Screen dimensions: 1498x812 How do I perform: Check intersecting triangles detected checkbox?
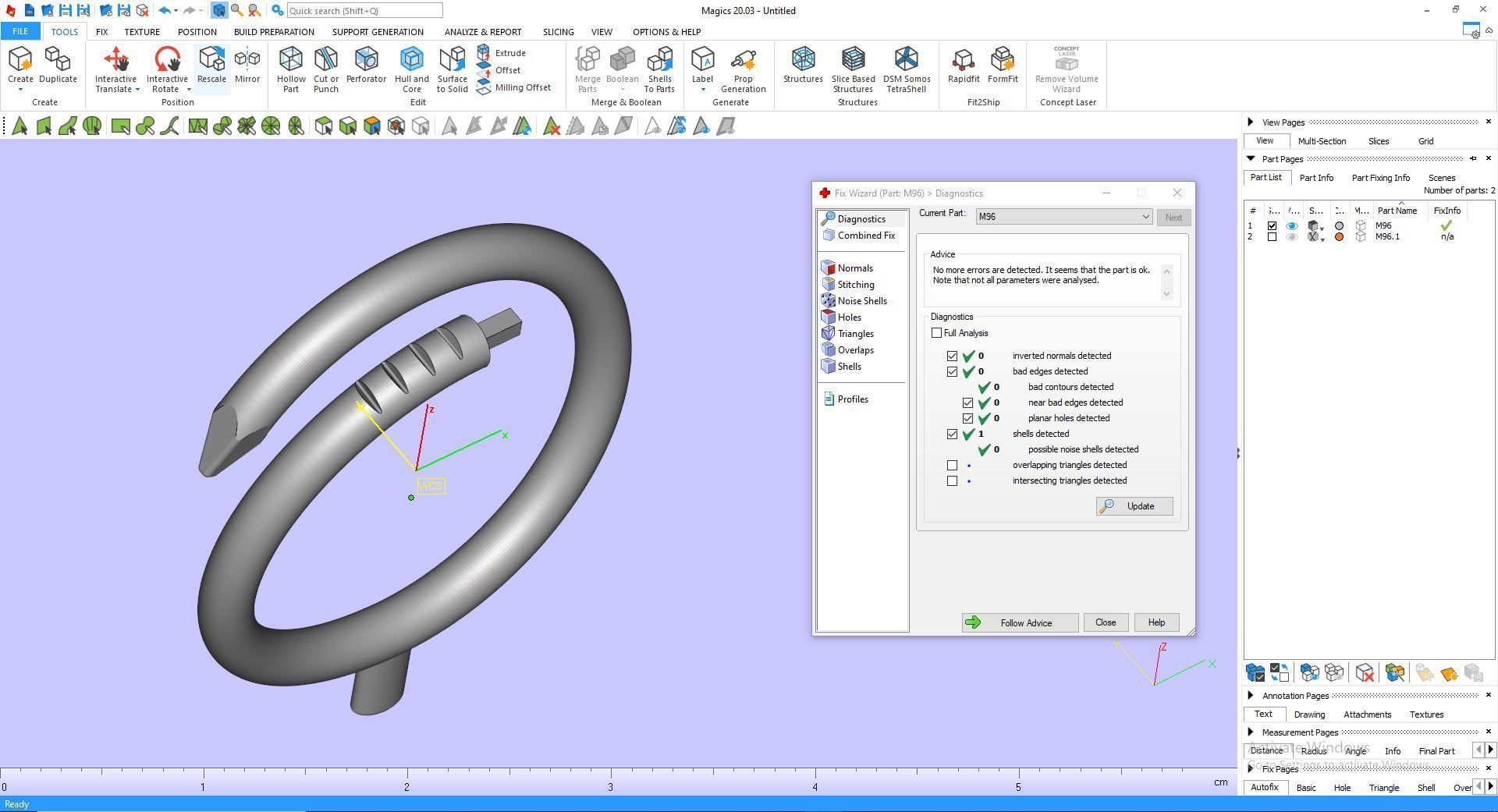(x=952, y=480)
